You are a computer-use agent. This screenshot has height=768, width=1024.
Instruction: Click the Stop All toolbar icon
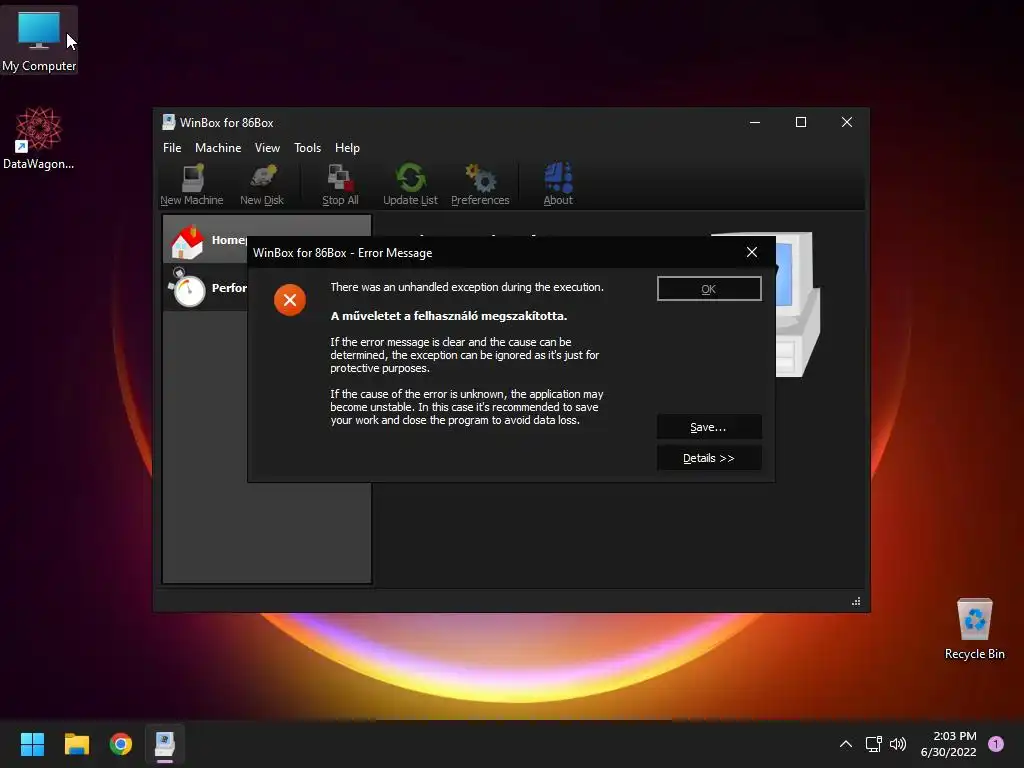[x=340, y=185]
